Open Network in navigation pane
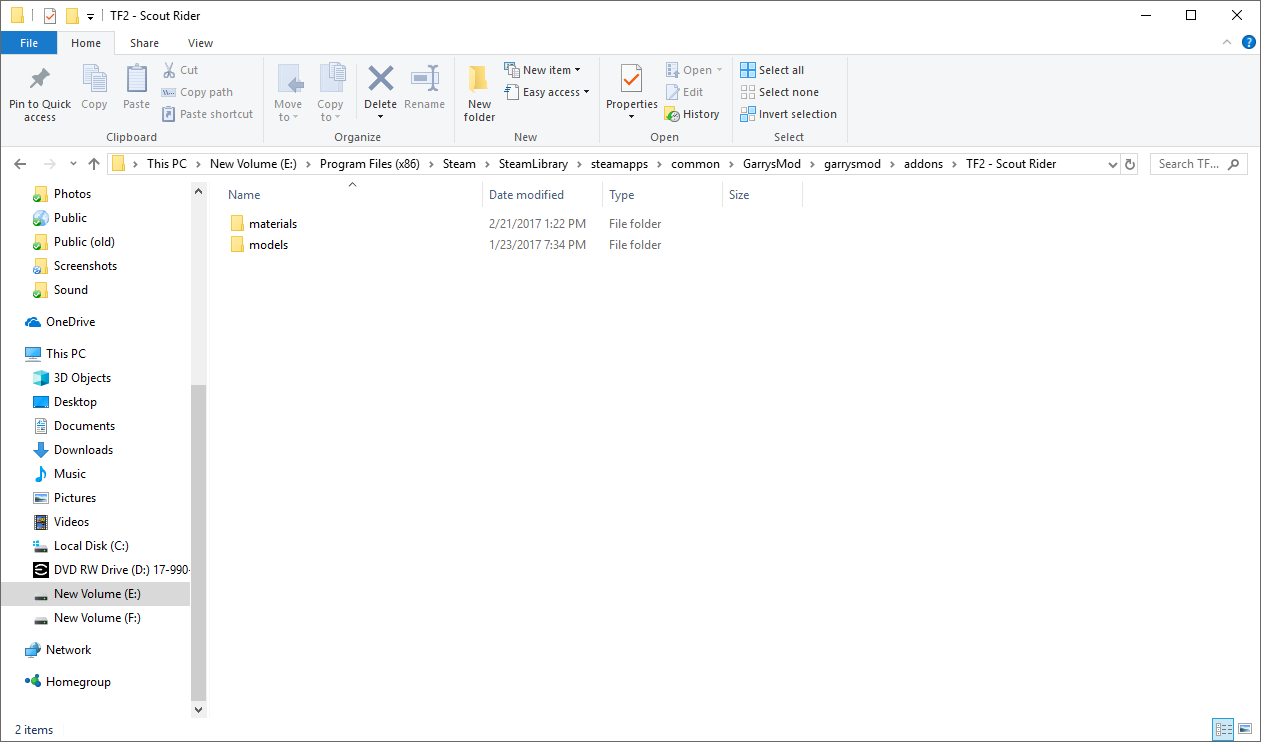 68,650
